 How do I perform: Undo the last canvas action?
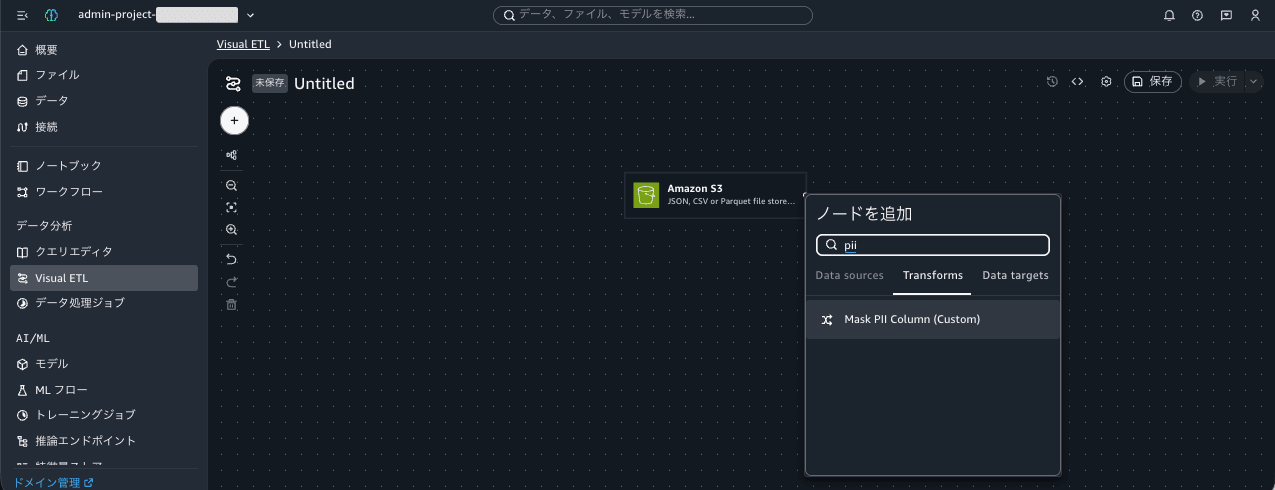tap(232, 259)
